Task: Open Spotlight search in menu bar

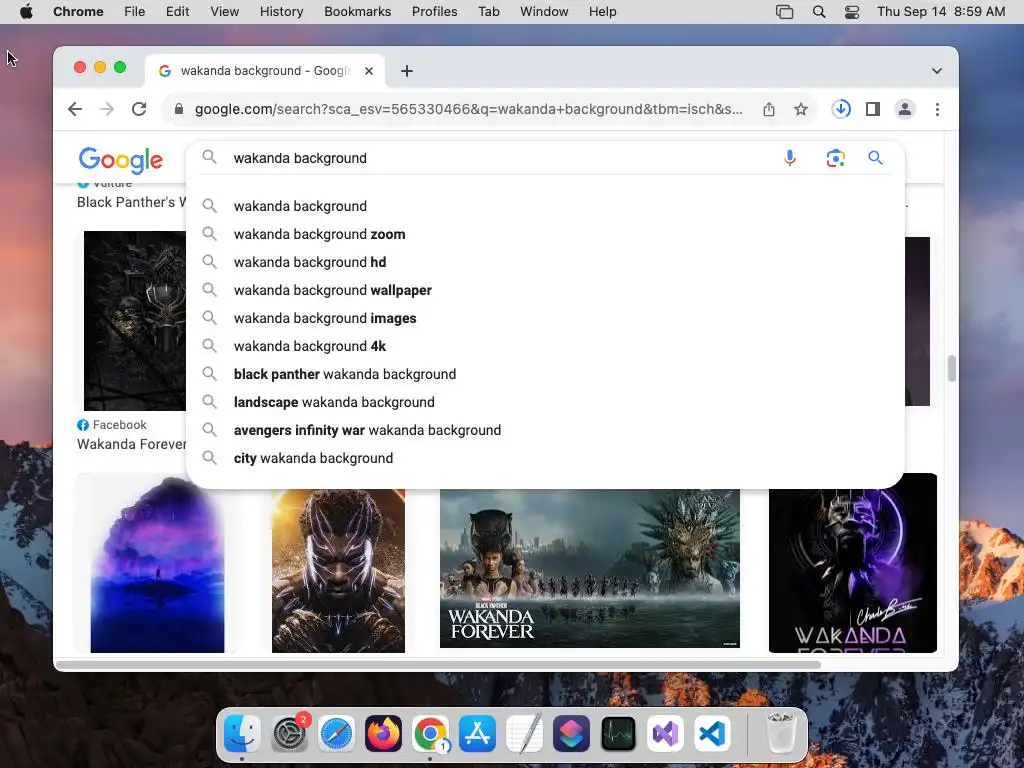Action: tap(818, 12)
